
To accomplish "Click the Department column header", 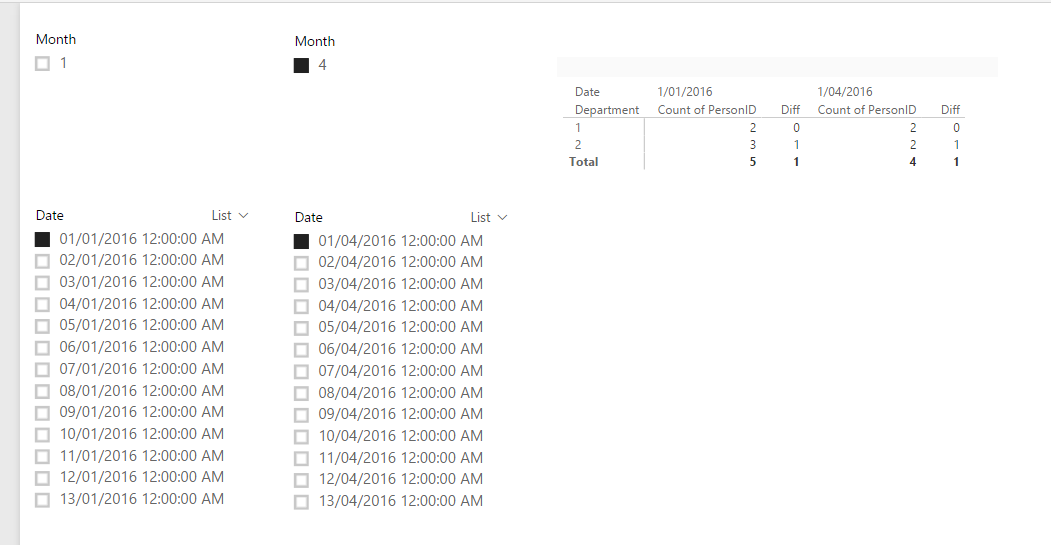I will [x=607, y=110].
